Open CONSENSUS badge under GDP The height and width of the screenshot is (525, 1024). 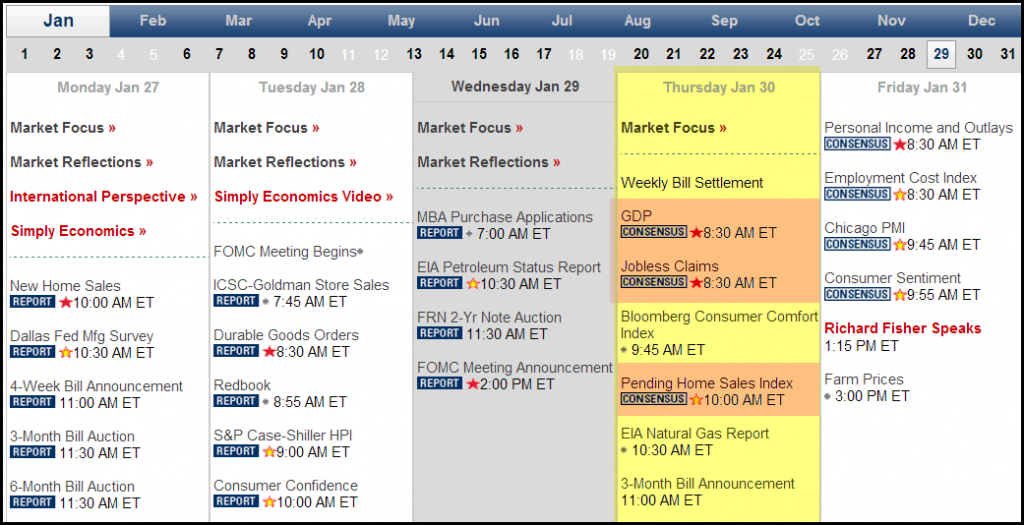pyautogui.click(x=654, y=232)
